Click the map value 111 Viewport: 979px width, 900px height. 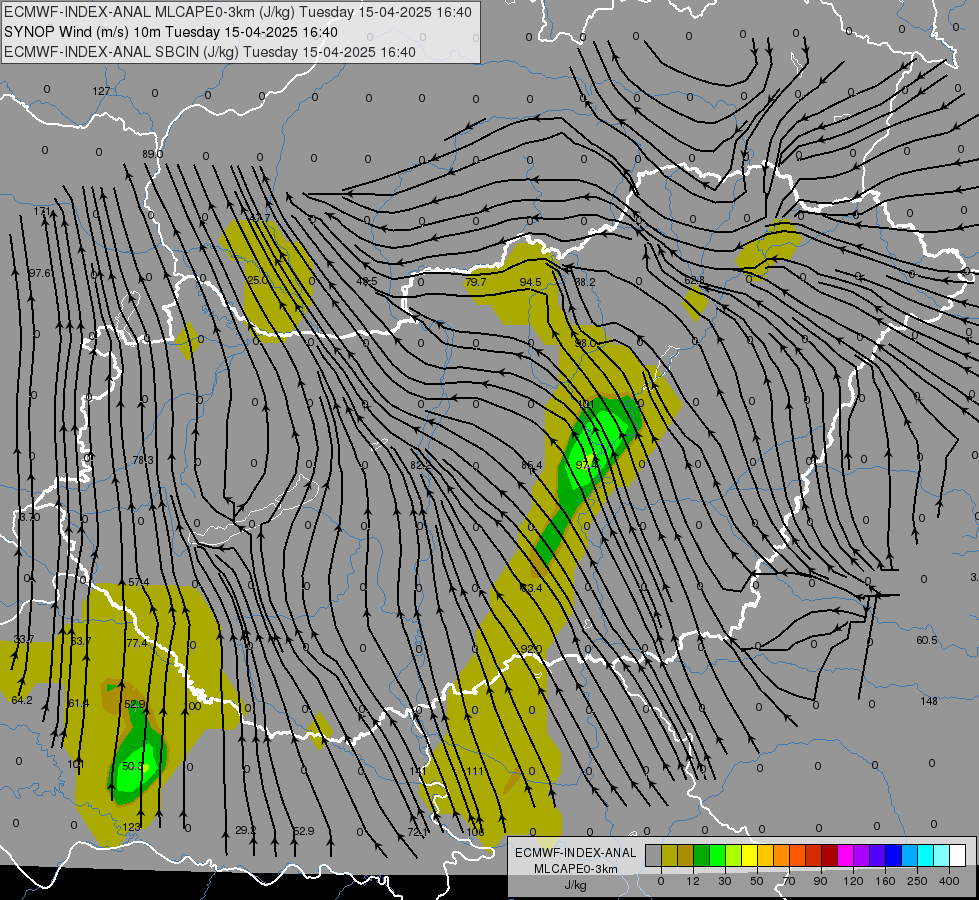pos(475,771)
